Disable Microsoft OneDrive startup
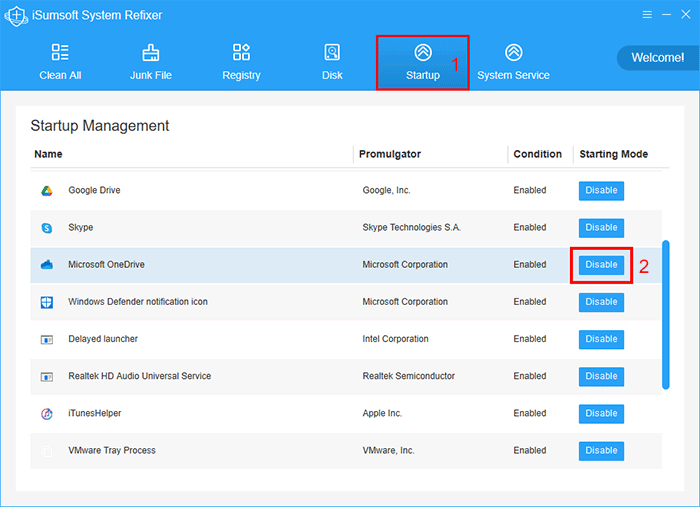Screen dimensions: 700x507 [601, 265]
